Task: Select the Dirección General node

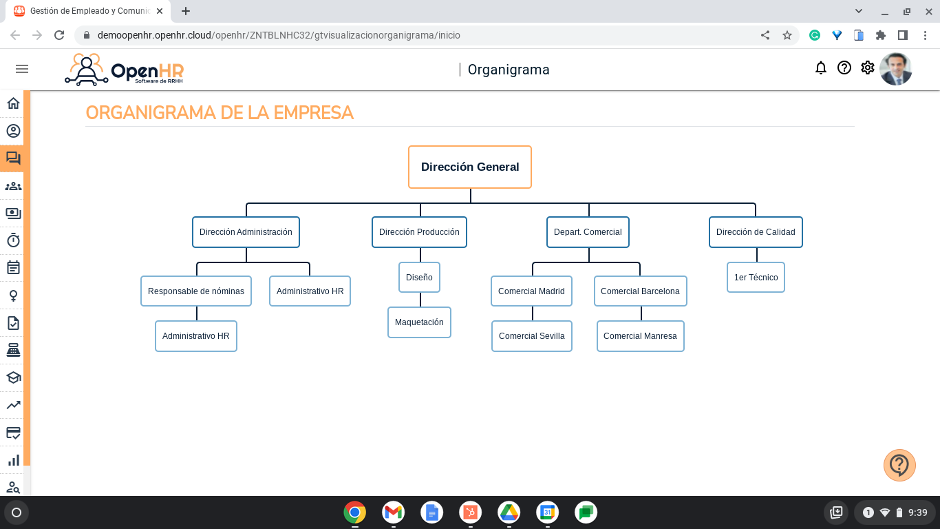Action: [x=469, y=167]
